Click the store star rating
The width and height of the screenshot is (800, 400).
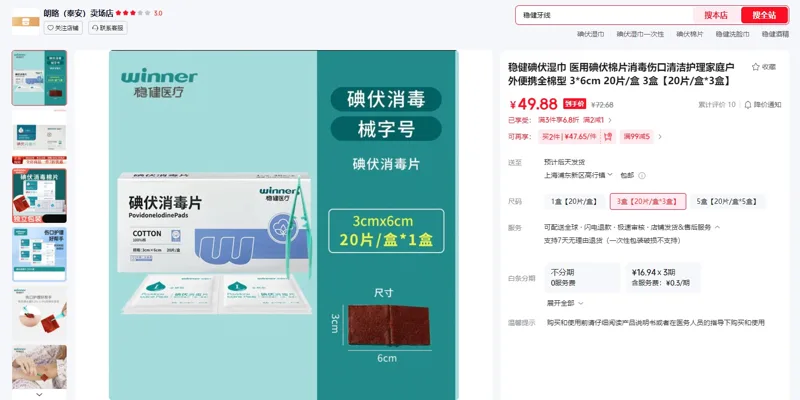(133, 13)
